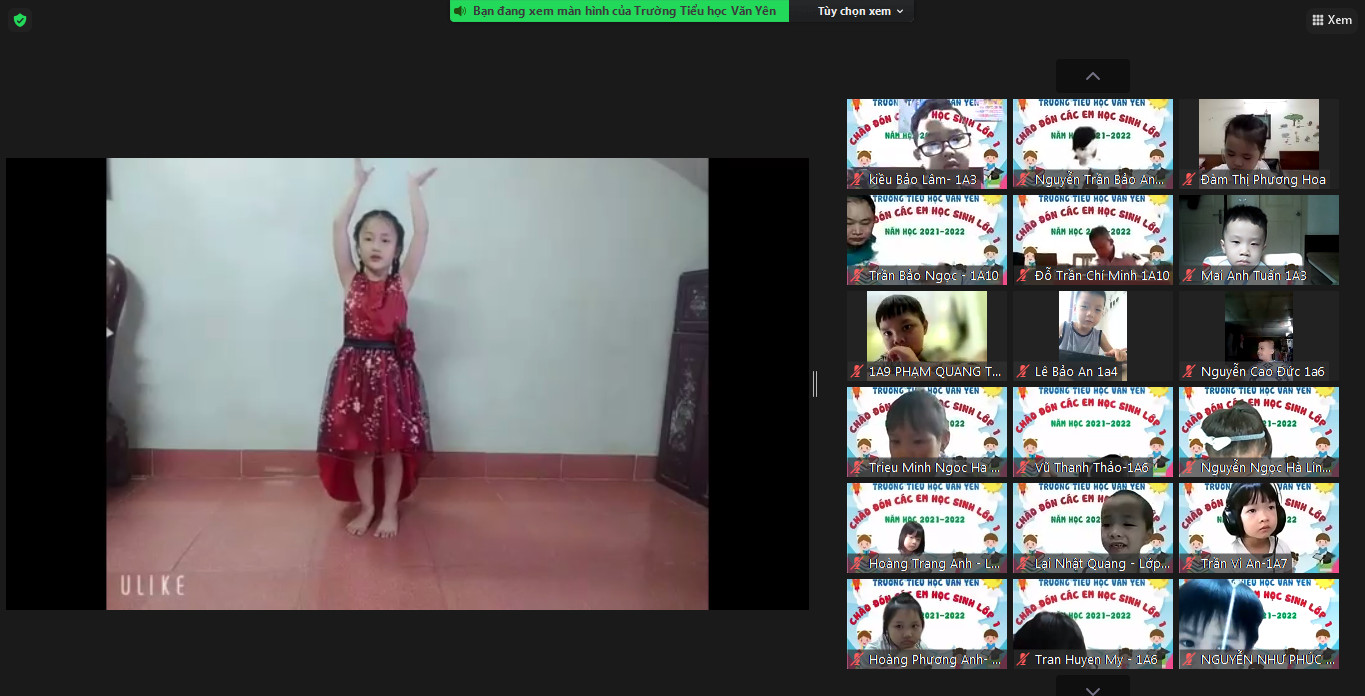Show next participants with bottom chevron
Image resolution: width=1365 pixels, height=696 pixels.
[1092, 688]
